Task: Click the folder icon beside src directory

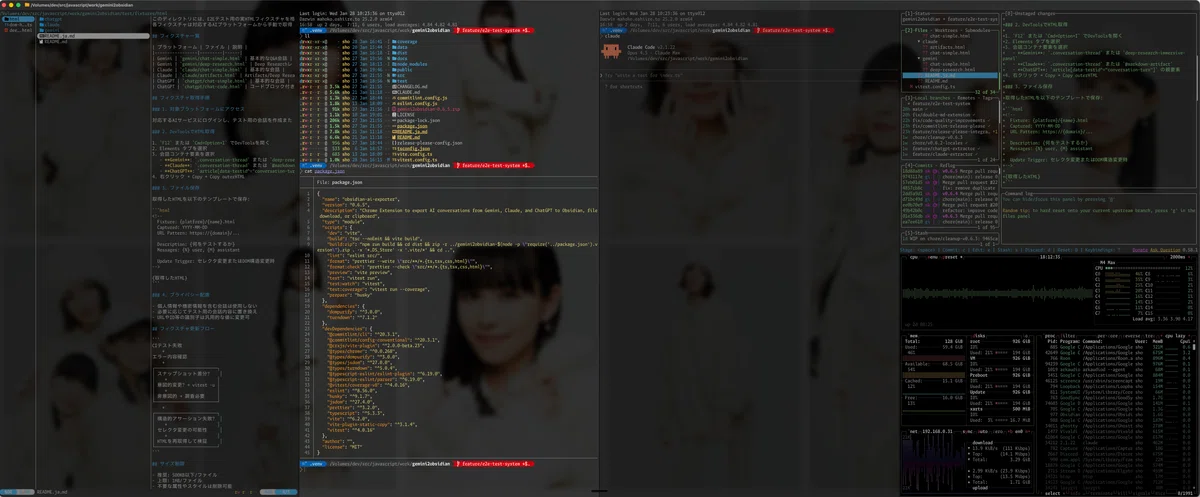Action: pos(394,75)
